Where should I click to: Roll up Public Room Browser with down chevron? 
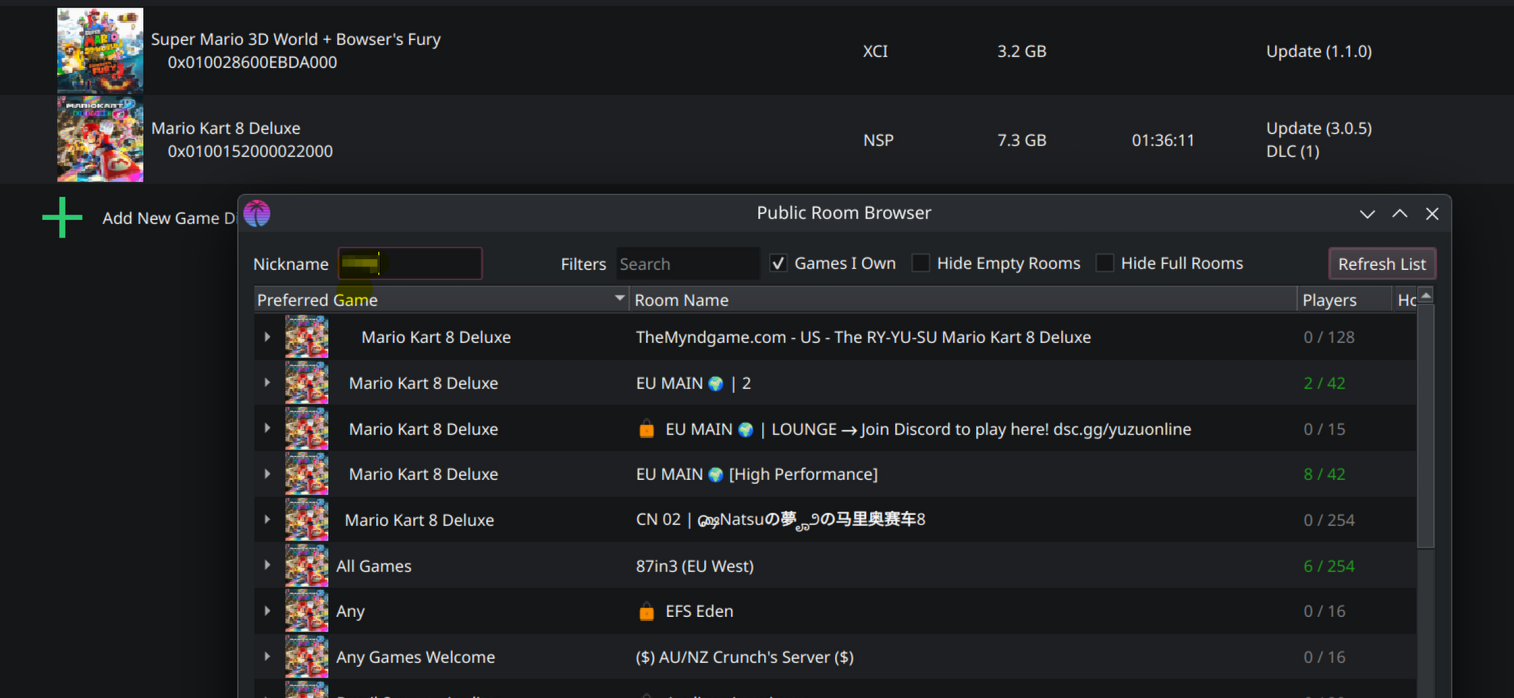[1367, 214]
